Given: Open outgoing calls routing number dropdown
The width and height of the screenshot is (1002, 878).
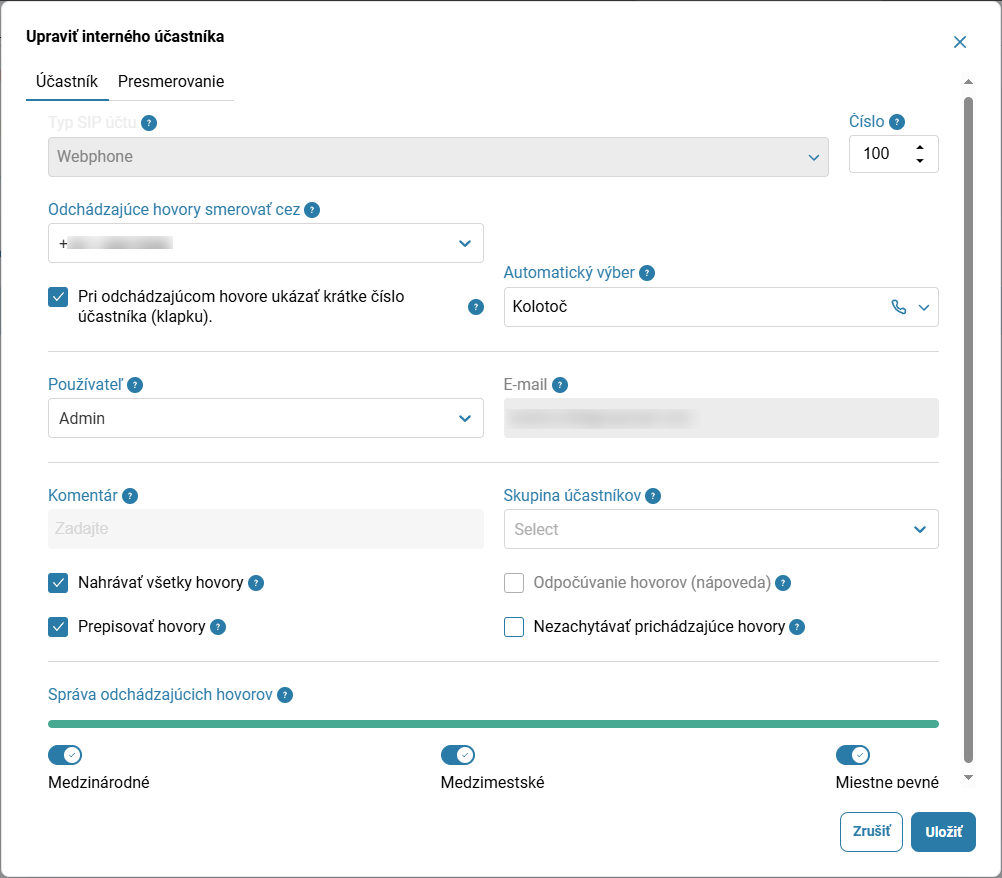Looking at the screenshot, I should 266,243.
